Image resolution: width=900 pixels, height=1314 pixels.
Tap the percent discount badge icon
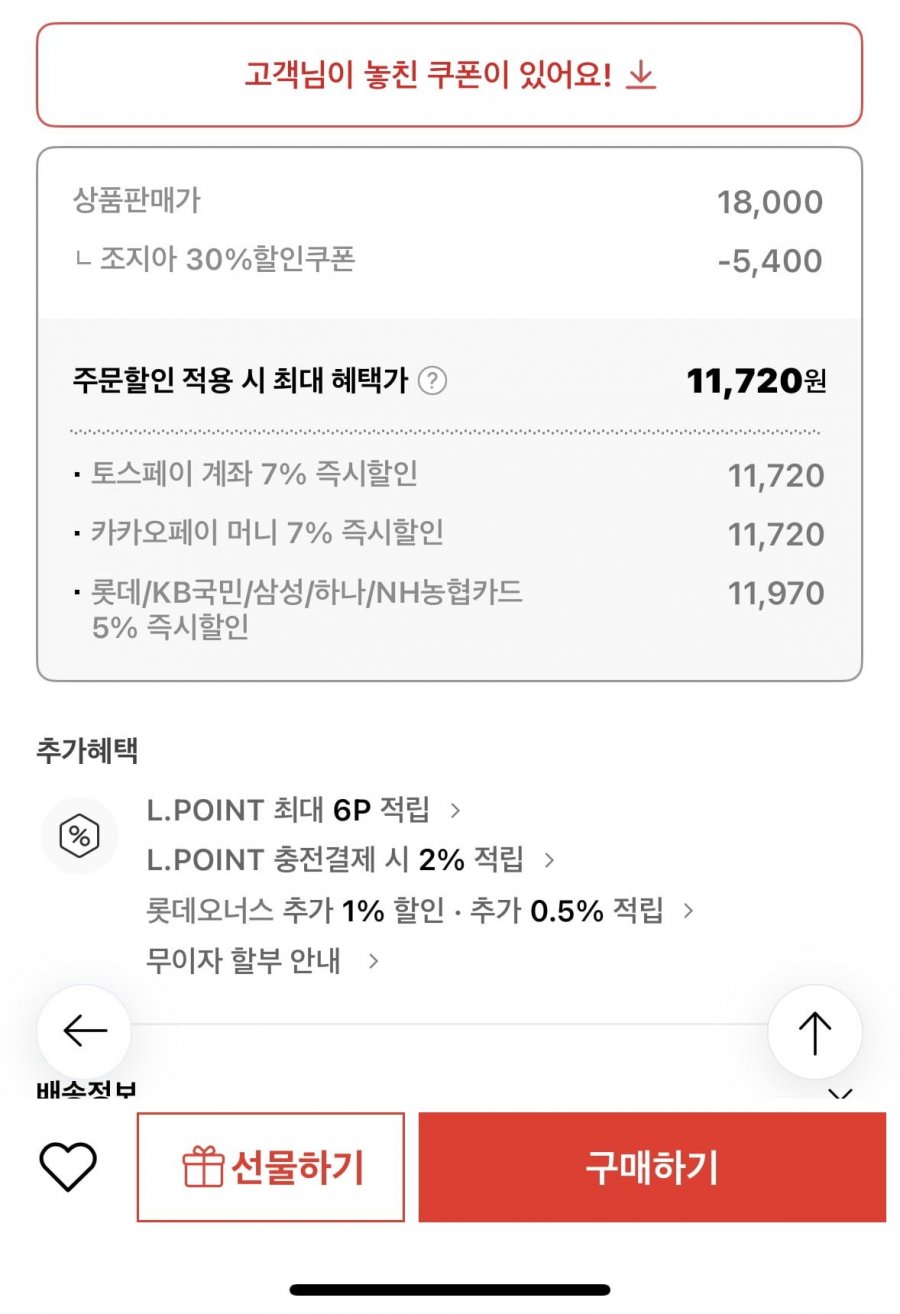[79, 836]
